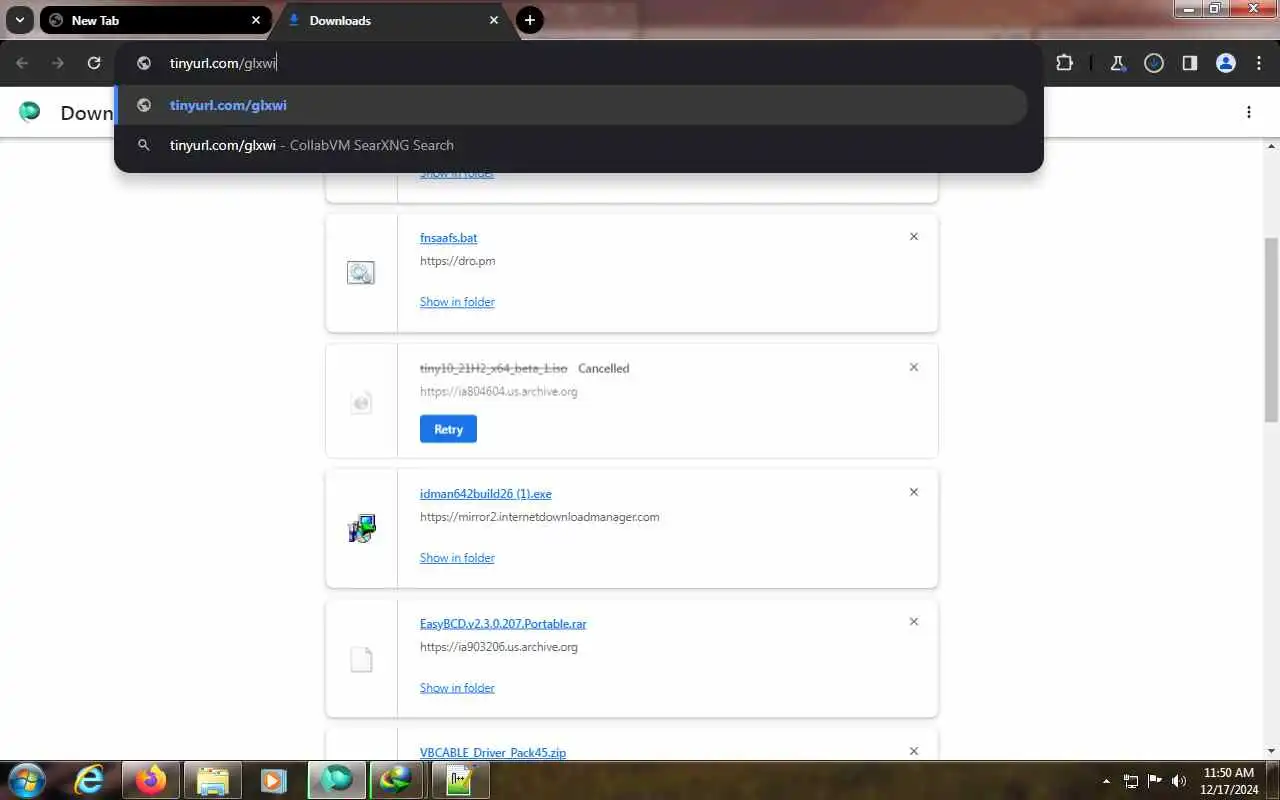
Task: Open the browser three-dot menu
Action: pyautogui.click(x=1258, y=63)
